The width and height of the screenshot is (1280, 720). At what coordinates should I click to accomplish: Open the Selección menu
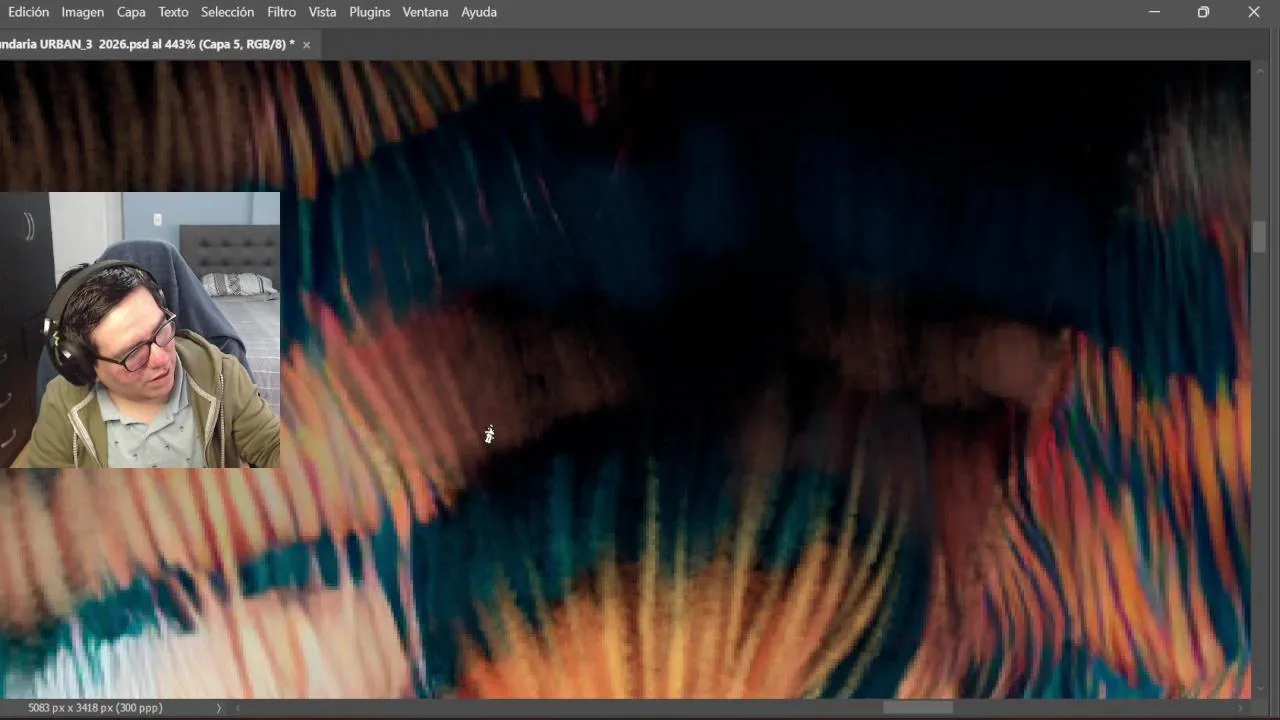[227, 12]
